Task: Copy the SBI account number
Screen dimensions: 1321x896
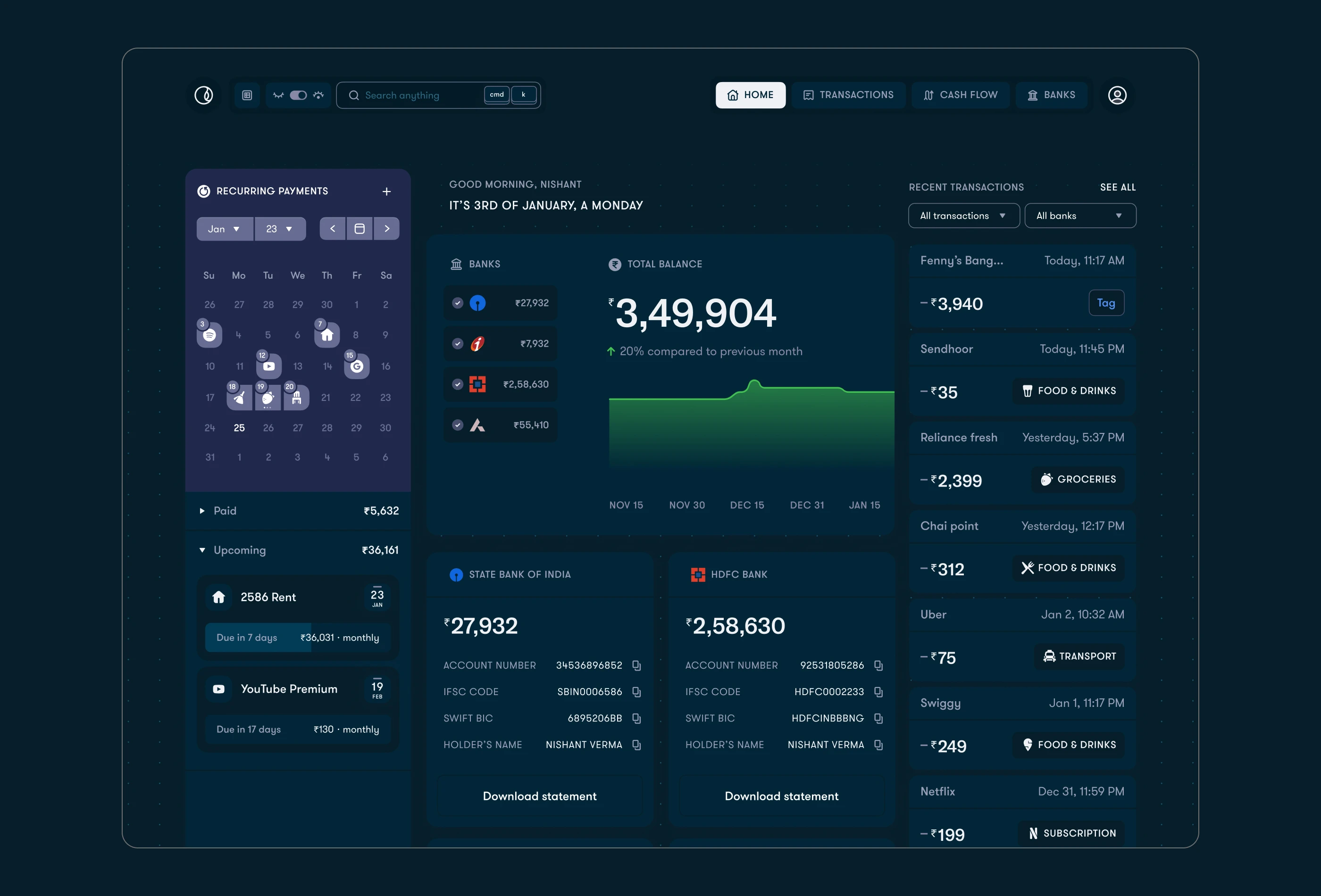Action: pos(636,665)
